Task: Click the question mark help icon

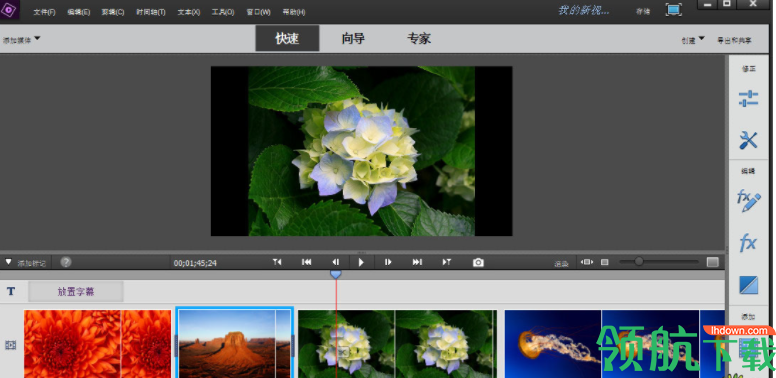Action: pyautogui.click(x=66, y=262)
